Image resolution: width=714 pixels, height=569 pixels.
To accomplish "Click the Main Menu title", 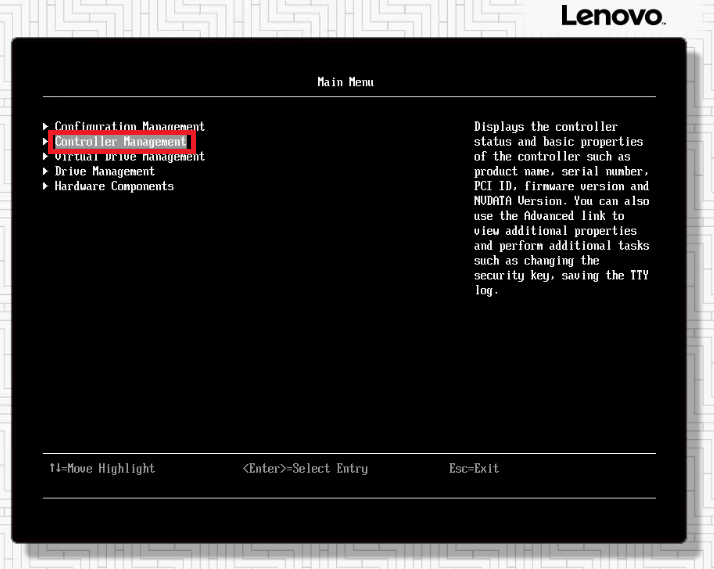I will coord(345,82).
